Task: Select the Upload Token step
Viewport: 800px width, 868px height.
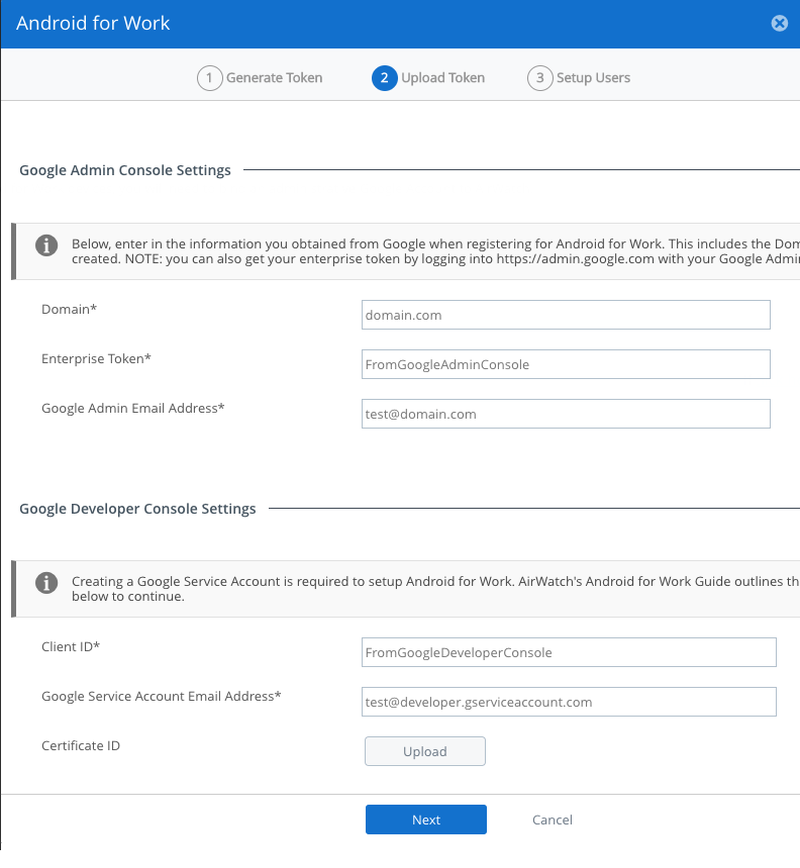Action: click(443, 78)
